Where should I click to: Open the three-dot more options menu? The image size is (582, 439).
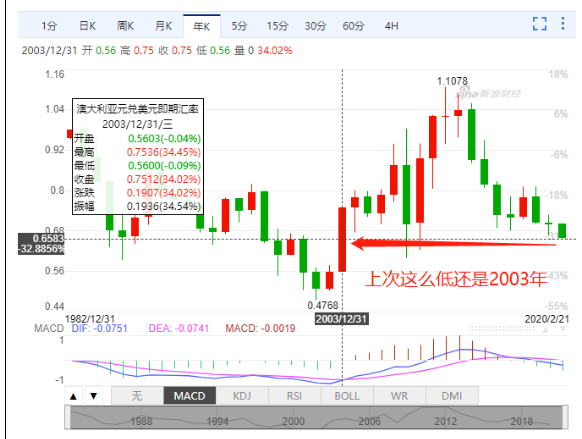pyautogui.click(x=563, y=23)
